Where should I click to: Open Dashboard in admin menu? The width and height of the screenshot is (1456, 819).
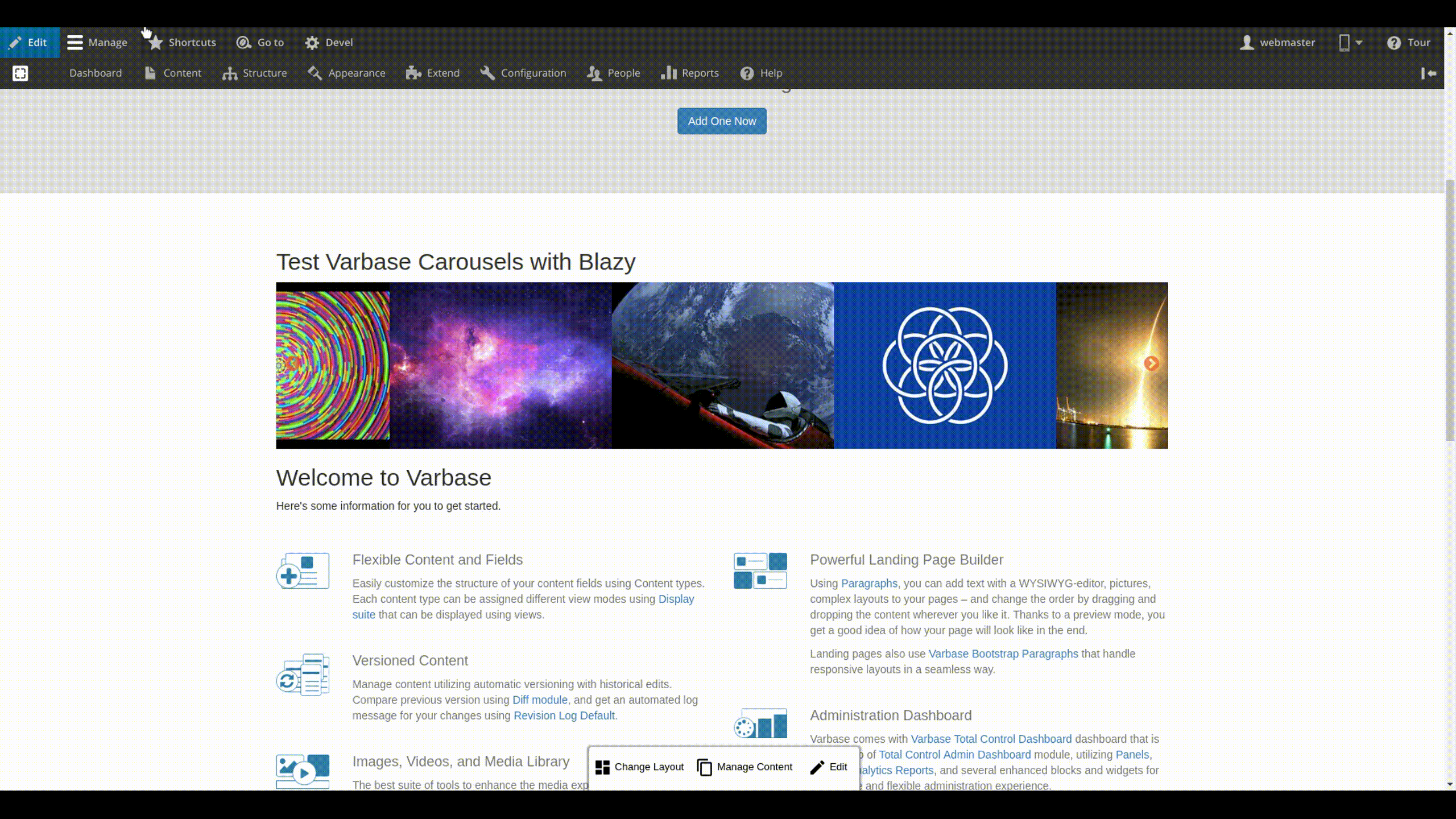[x=96, y=73]
